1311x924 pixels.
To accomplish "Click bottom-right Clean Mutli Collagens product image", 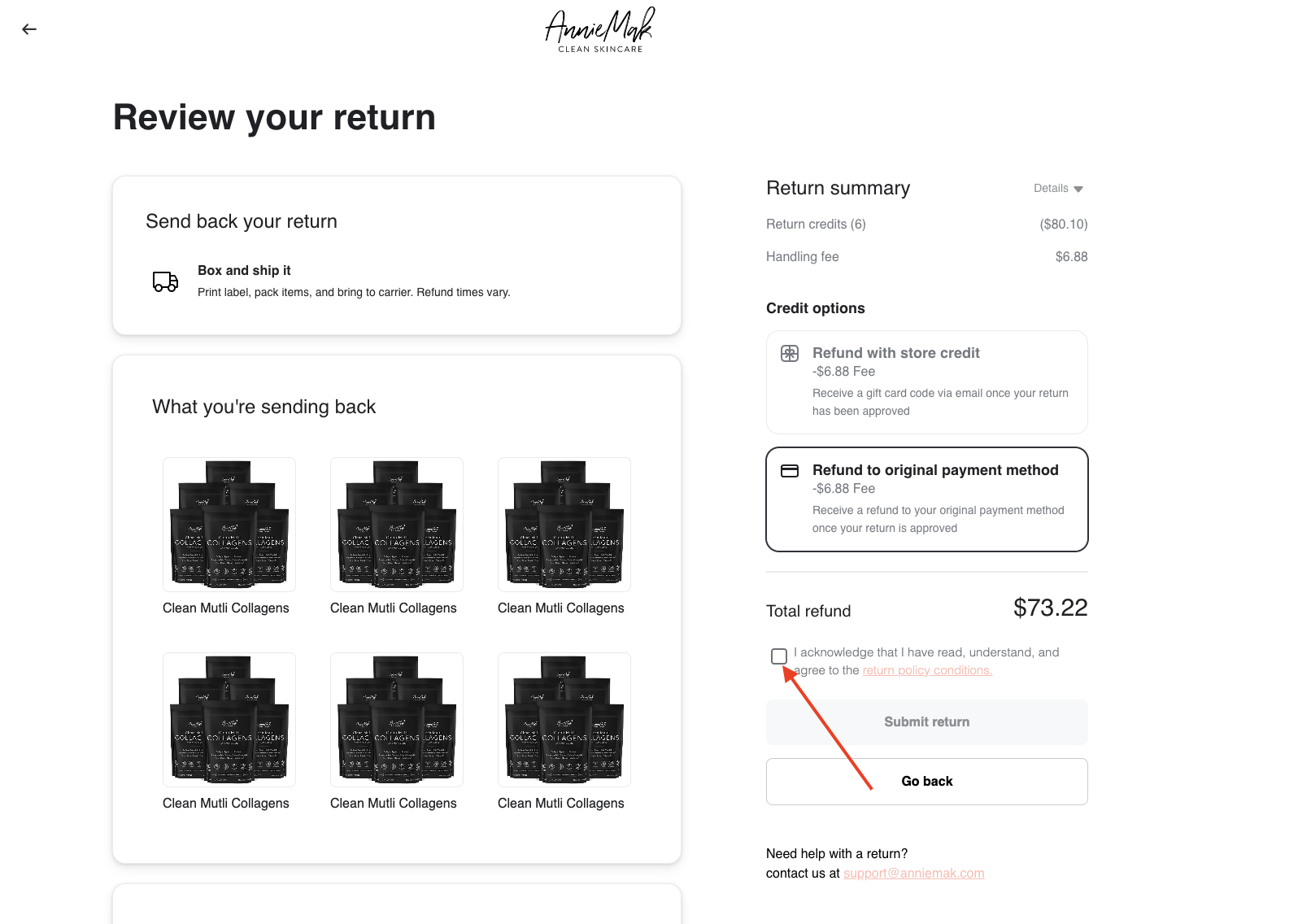I will pos(564,720).
